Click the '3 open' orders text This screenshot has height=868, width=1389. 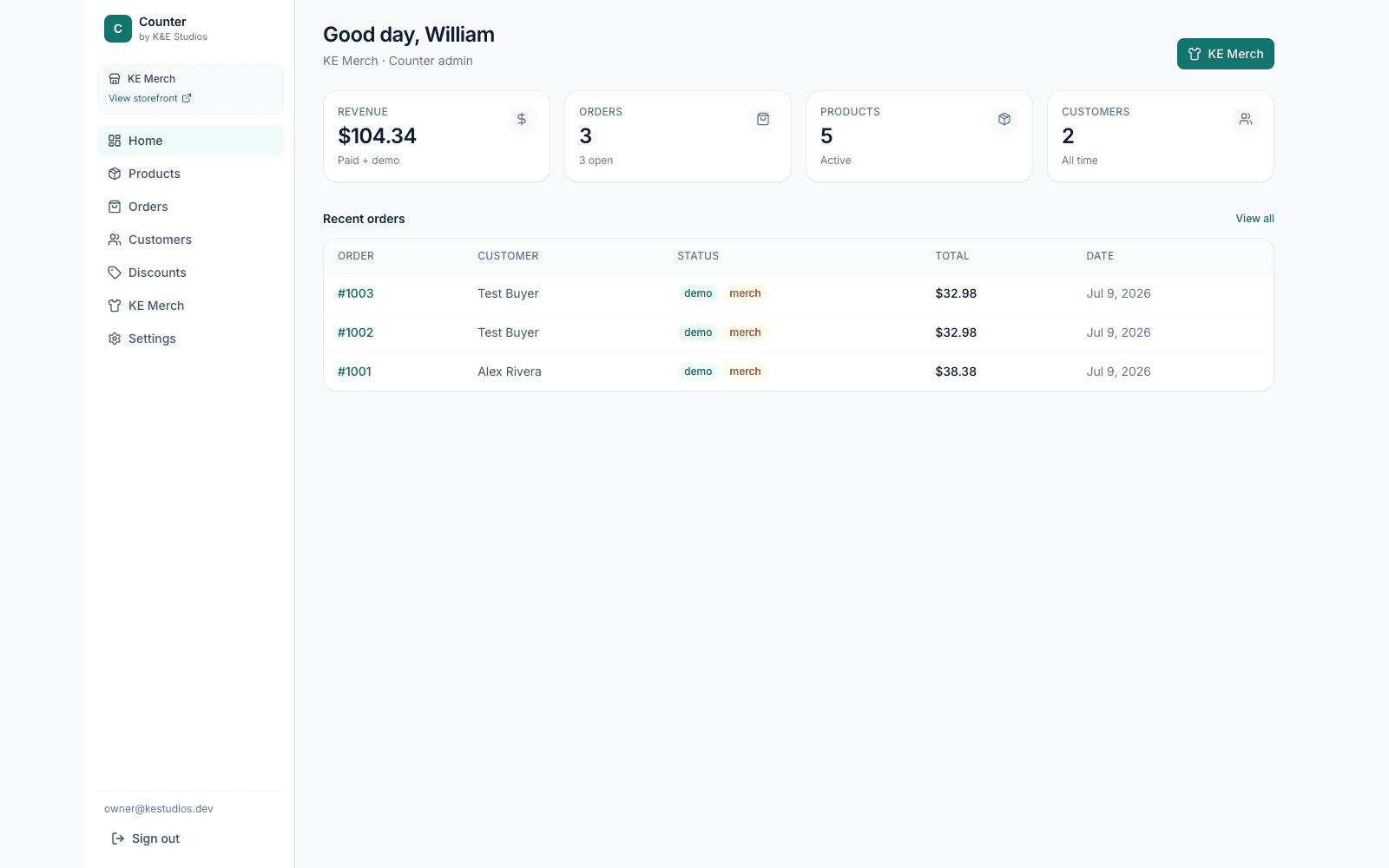[x=596, y=161]
